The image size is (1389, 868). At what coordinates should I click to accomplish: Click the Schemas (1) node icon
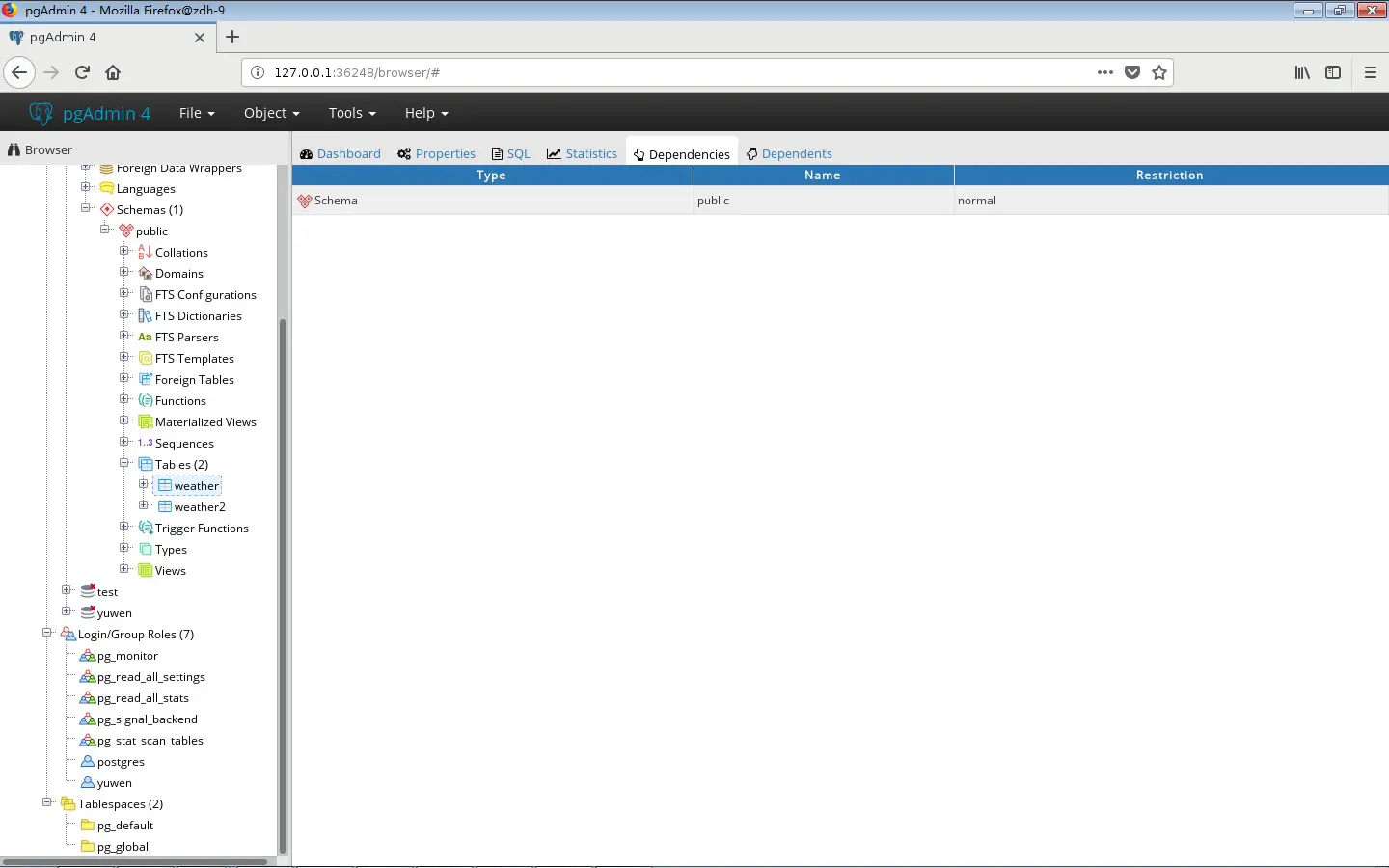[x=107, y=209]
